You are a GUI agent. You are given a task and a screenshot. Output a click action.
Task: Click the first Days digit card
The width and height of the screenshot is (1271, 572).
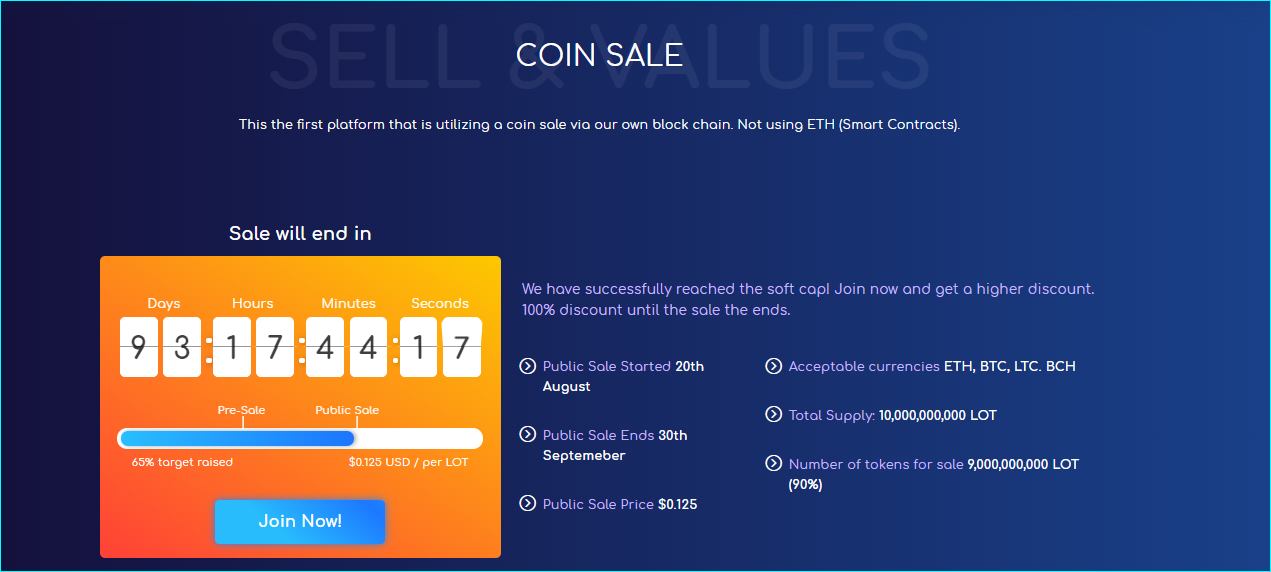(x=139, y=347)
